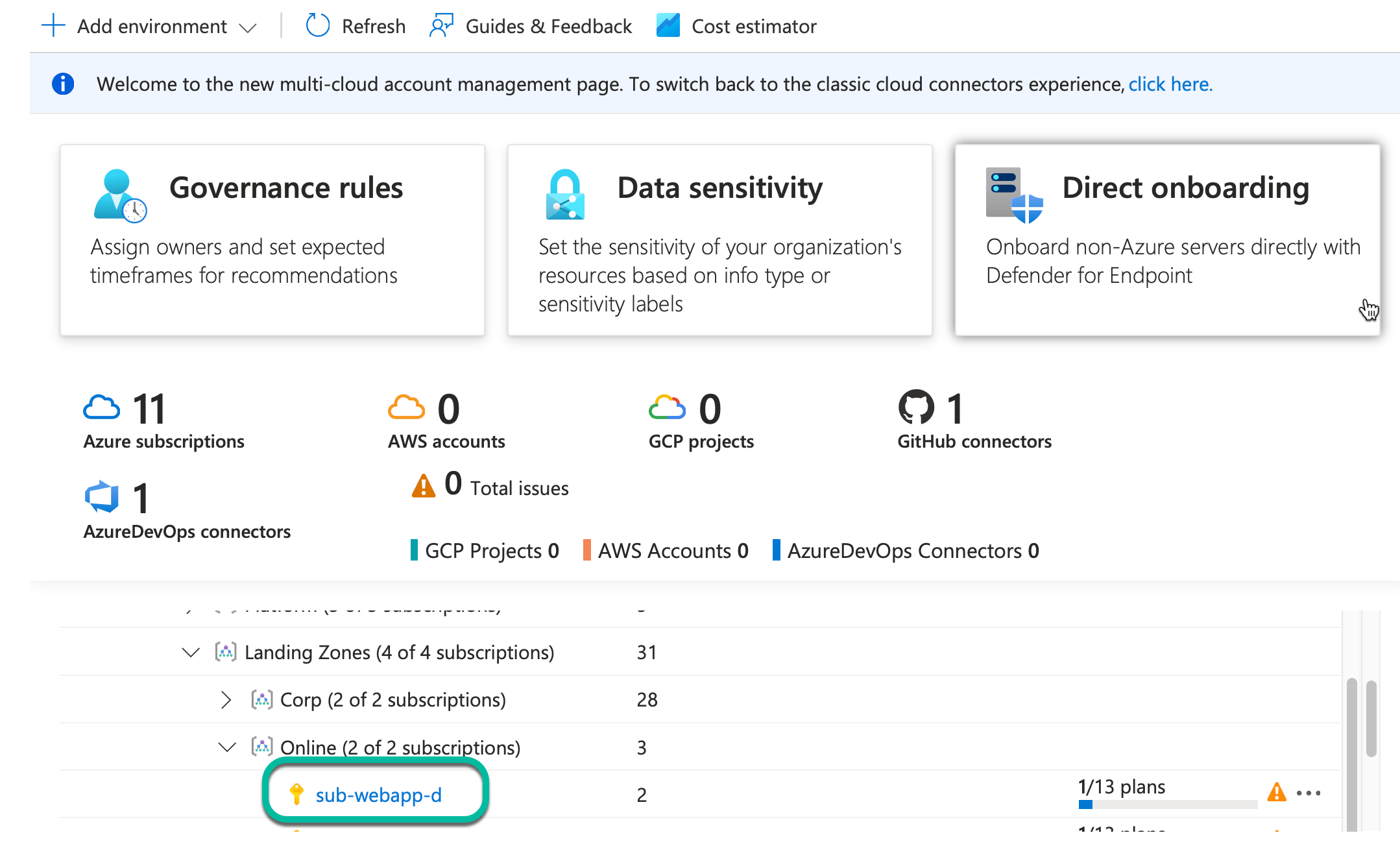Click the Direct onboarding server shield icon

(1014, 196)
